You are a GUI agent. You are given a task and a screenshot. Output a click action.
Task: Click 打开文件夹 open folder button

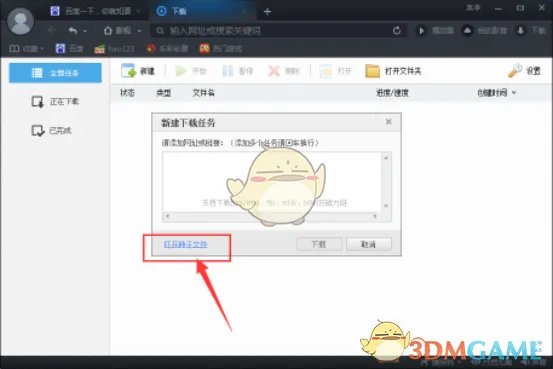pyautogui.click(x=393, y=71)
